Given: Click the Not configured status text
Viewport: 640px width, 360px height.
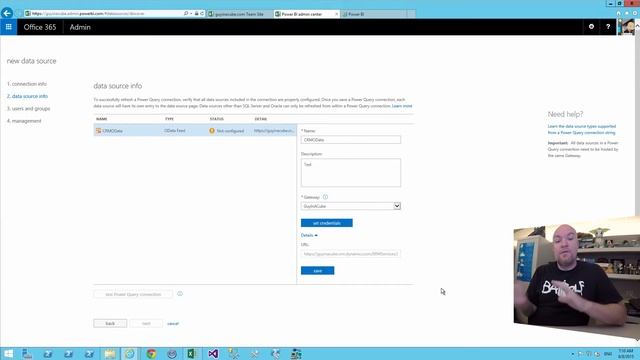Looking at the screenshot, I should tap(230, 131).
